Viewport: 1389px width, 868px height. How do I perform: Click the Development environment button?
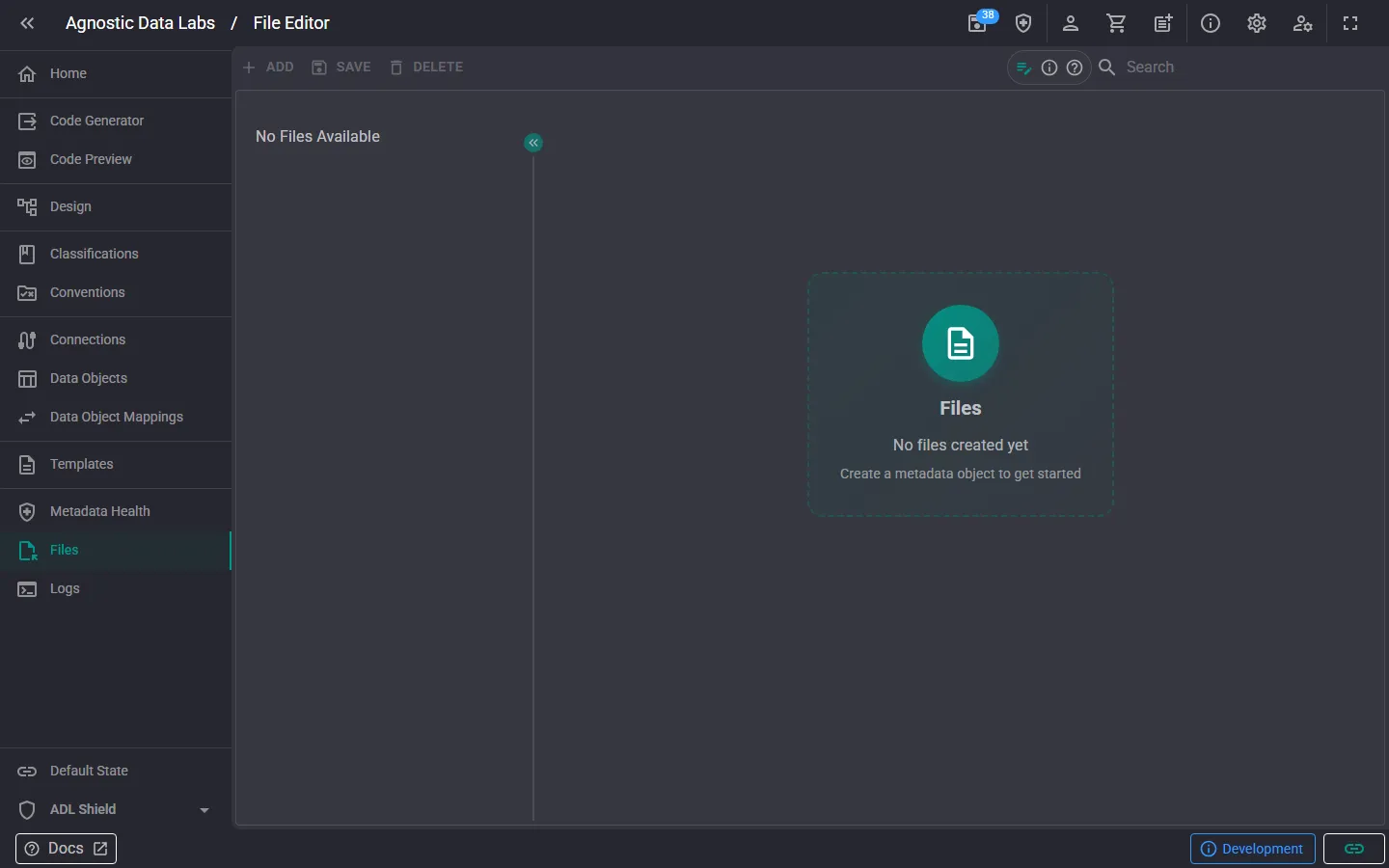click(1252, 849)
